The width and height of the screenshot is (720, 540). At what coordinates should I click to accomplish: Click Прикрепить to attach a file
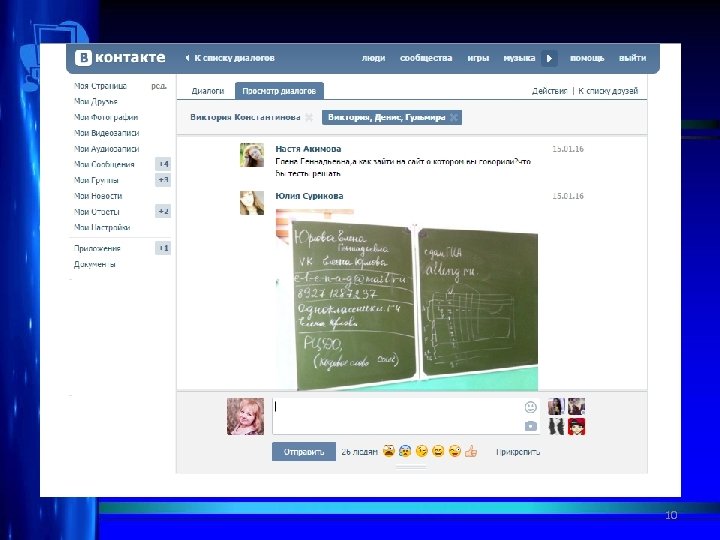coord(518,452)
